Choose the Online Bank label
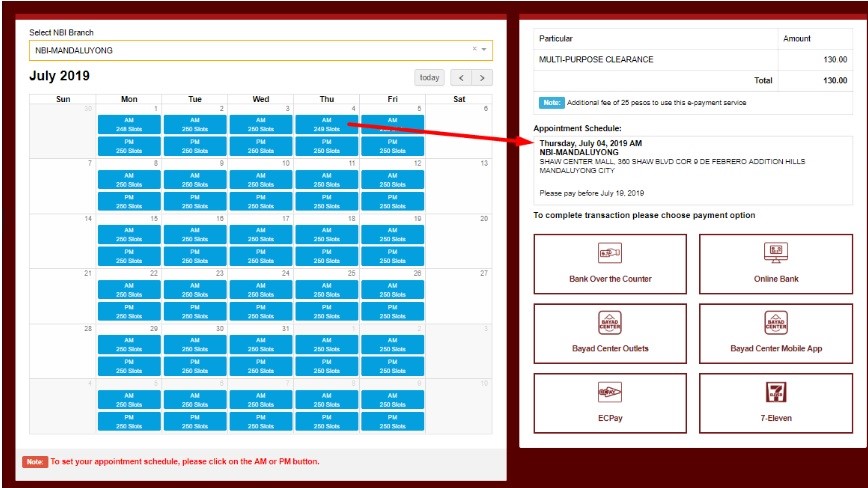Viewport: 868px width, 488px height. pos(776,279)
